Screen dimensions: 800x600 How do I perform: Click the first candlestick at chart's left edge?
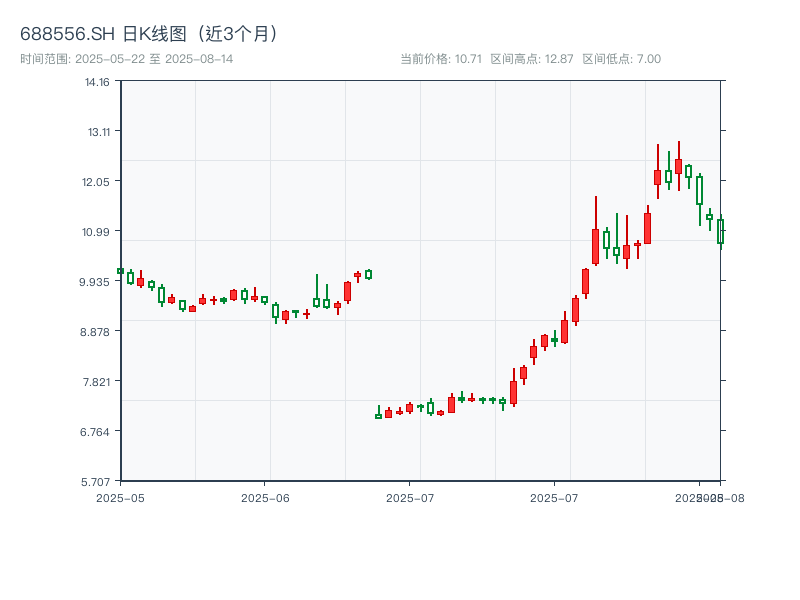[x=121, y=271]
